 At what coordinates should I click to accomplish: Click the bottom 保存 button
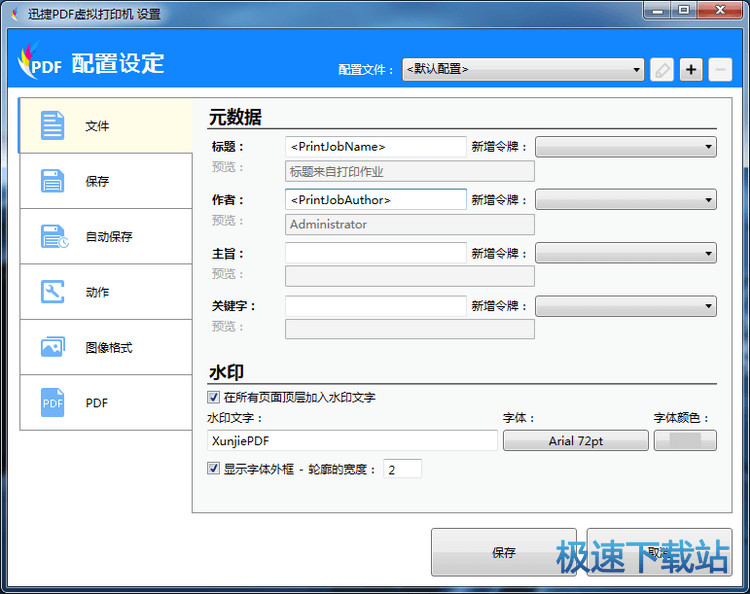(504, 552)
